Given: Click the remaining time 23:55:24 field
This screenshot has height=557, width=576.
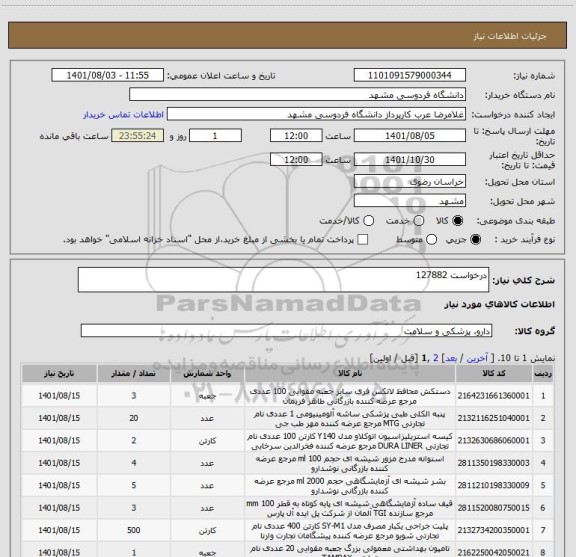Looking at the screenshot, I should coord(137,135).
